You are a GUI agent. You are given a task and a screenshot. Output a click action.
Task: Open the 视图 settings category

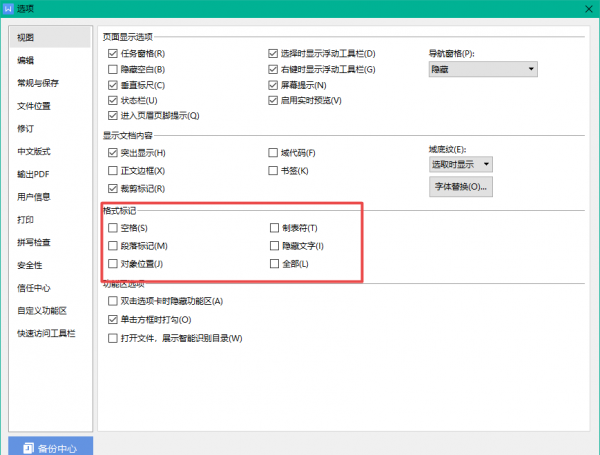[50, 38]
